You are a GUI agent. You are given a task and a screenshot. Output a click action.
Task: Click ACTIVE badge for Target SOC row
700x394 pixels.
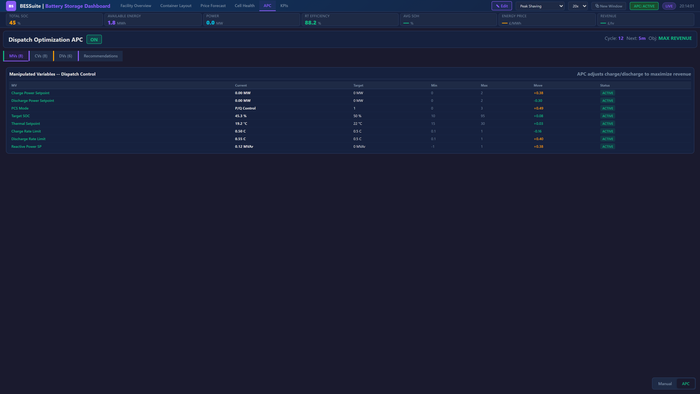point(607,116)
